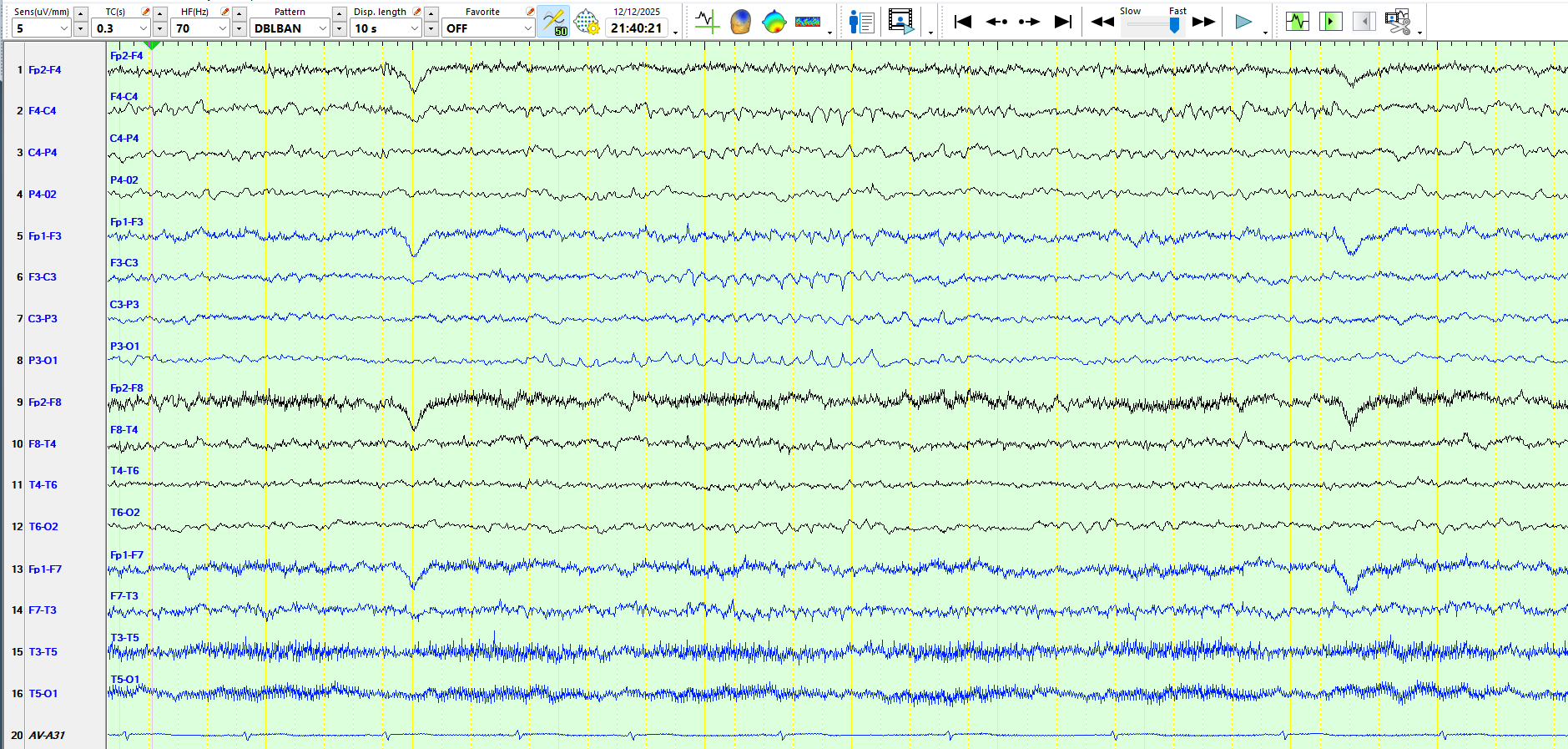Click the green page-forward icon

[x=1331, y=21]
